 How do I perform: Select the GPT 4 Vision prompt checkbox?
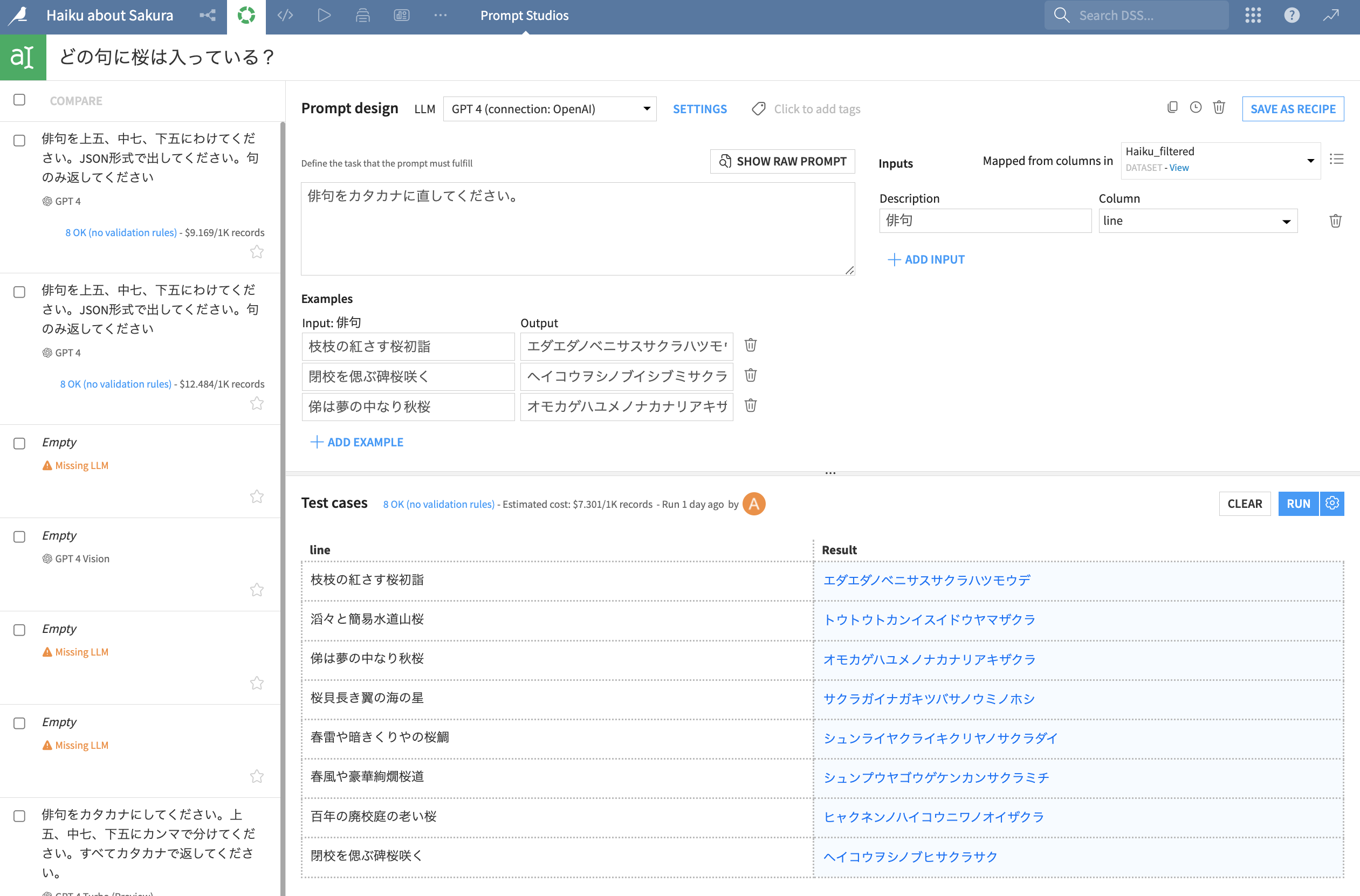point(19,536)
